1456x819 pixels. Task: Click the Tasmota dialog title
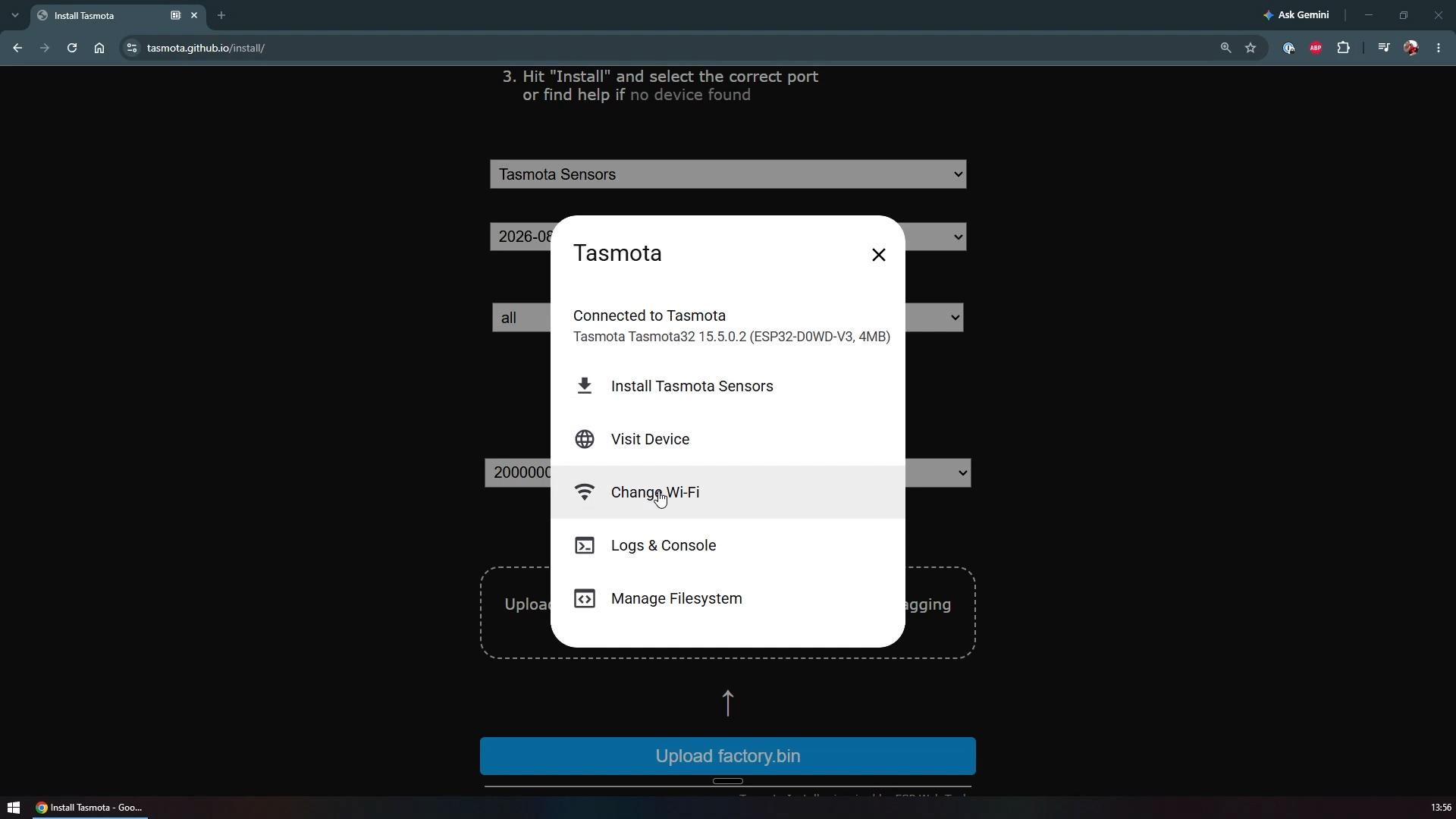click(x=617, y=253)
